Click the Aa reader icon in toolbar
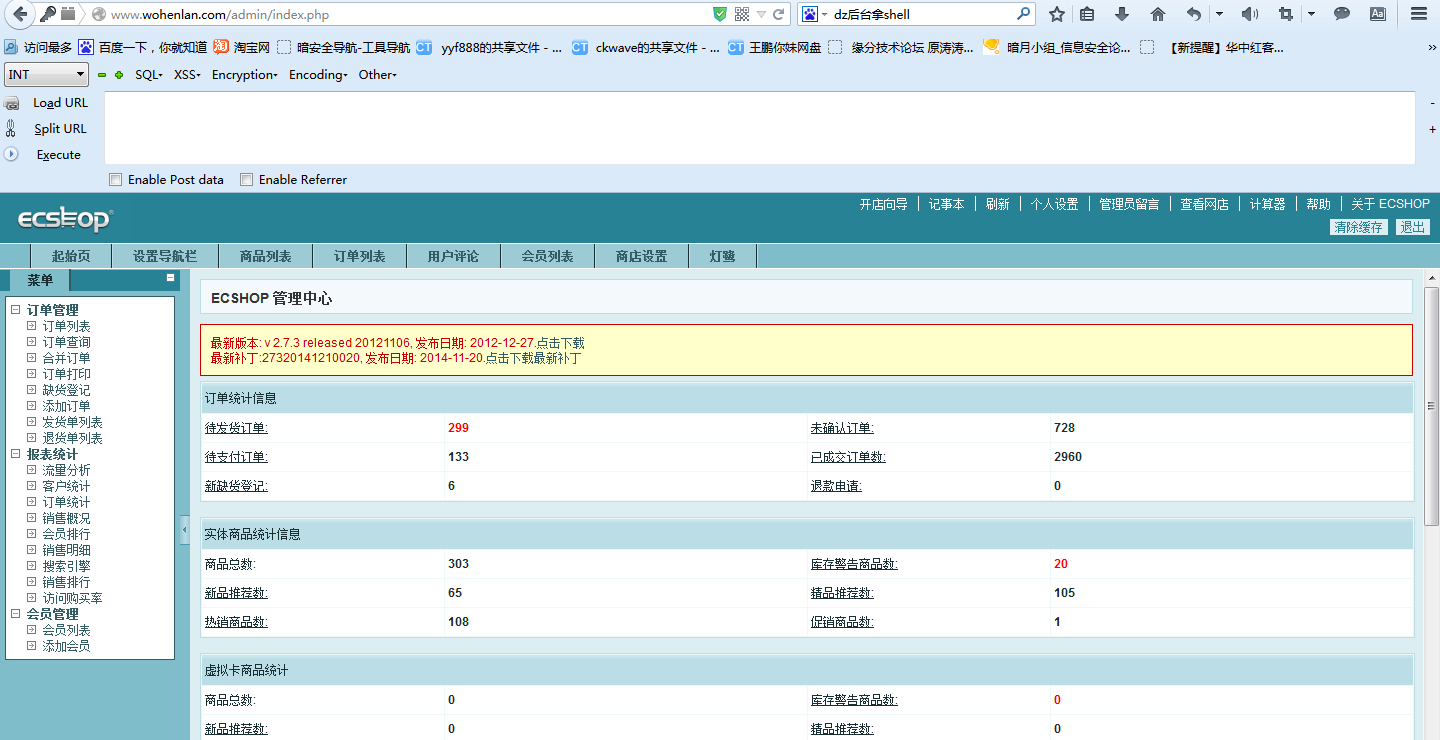The image size is (1440, 740). tap(1378, 14)
